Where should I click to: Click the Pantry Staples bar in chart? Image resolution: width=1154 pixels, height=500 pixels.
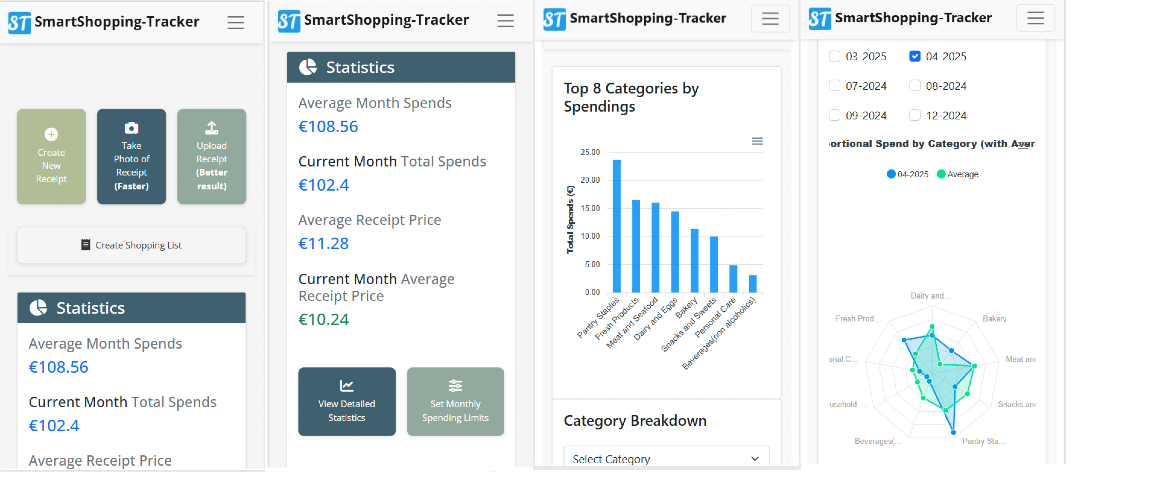(617, 226)
